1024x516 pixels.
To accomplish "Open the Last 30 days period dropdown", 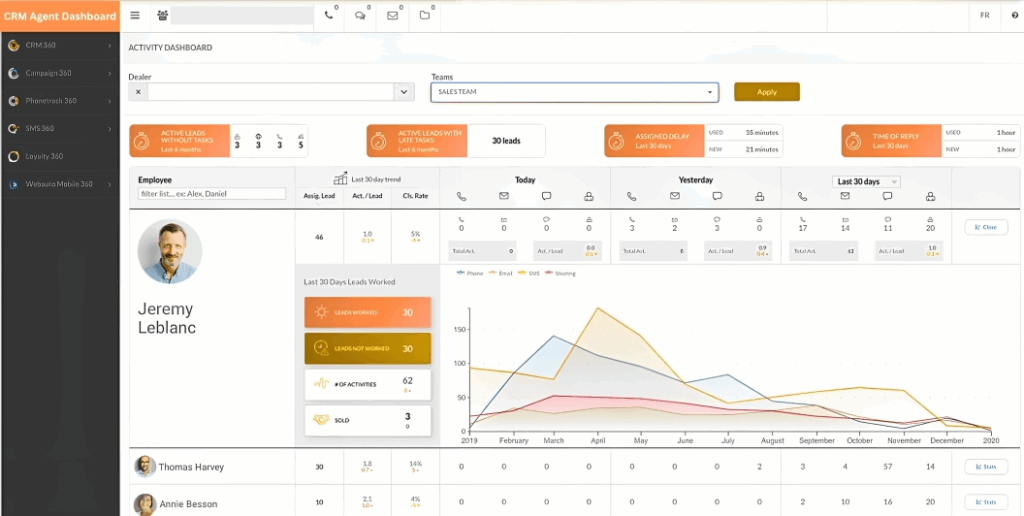I will (866, 181).
